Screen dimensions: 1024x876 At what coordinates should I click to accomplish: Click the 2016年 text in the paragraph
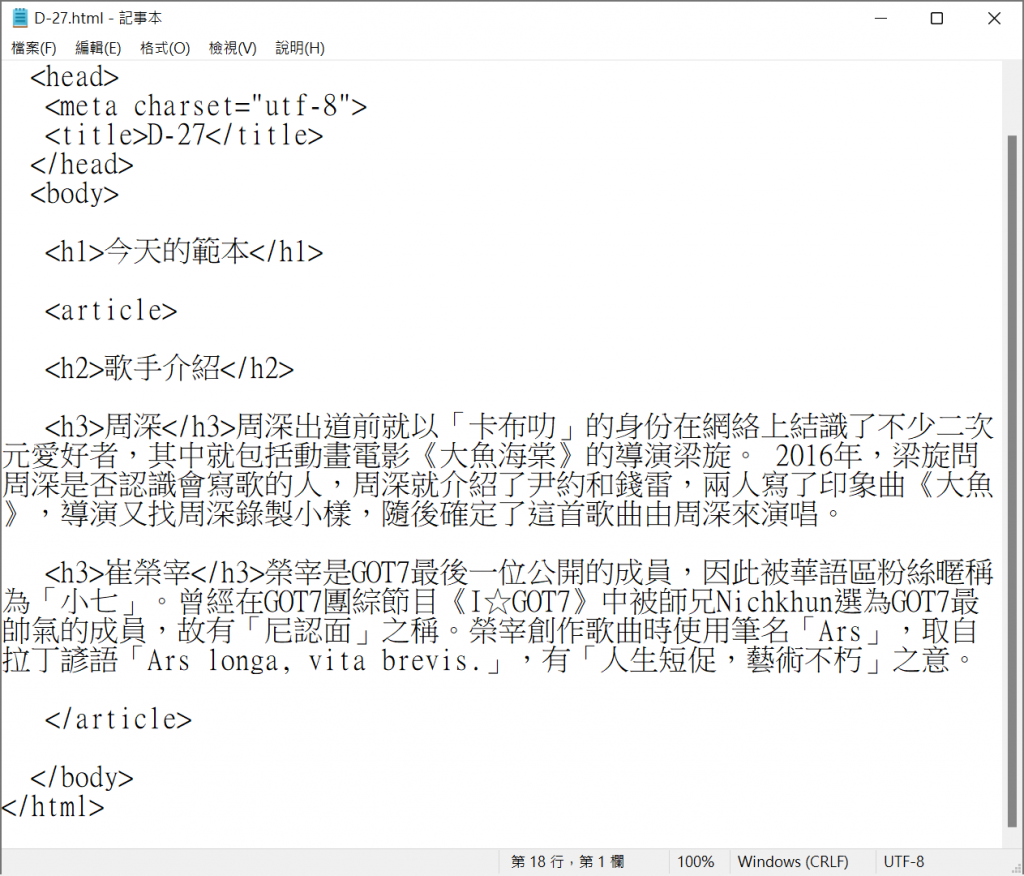click(819, 456)
